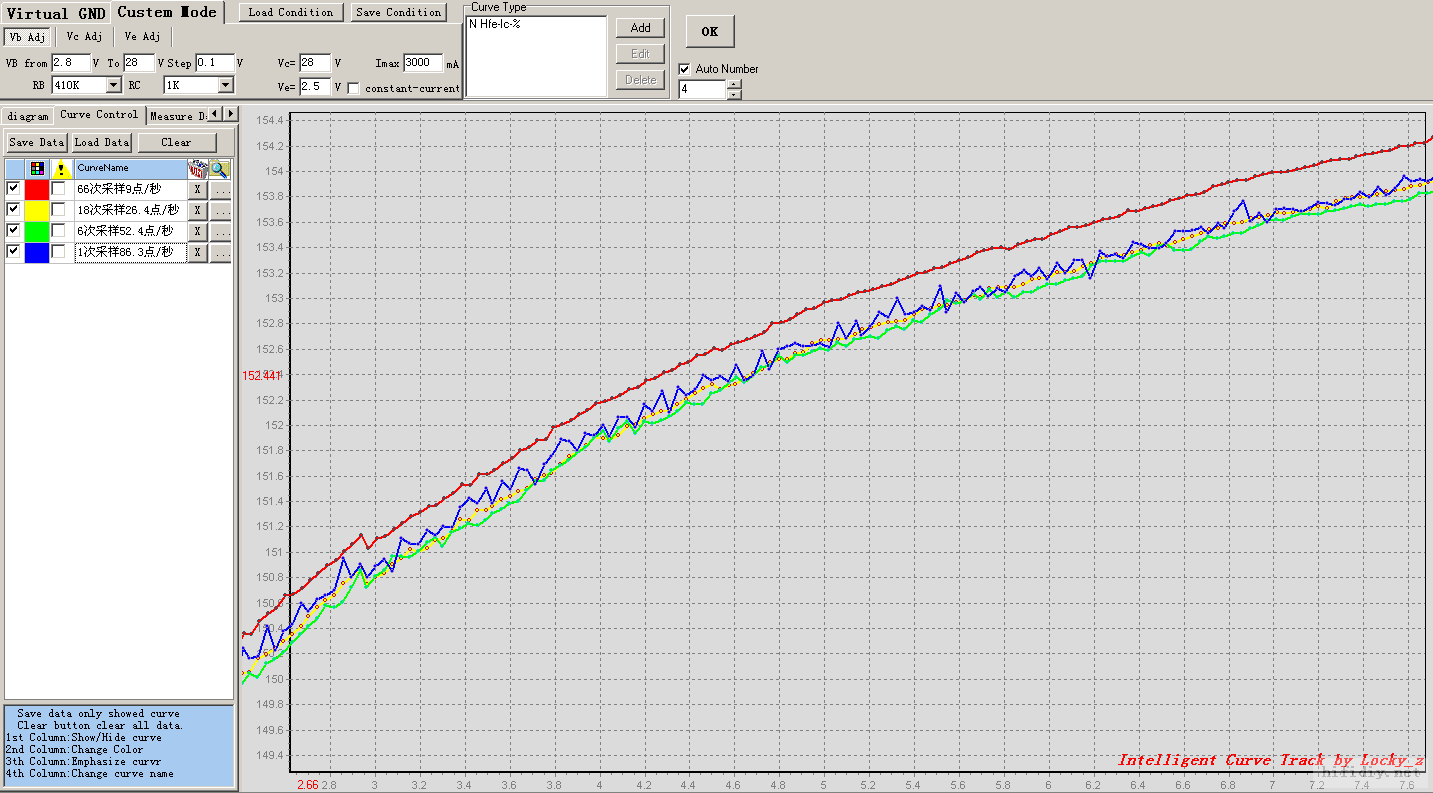The image size is (1433, 793).
Task: Delete the 66次采样9点/秒 curve with X
Action: (x=198, y=189)
